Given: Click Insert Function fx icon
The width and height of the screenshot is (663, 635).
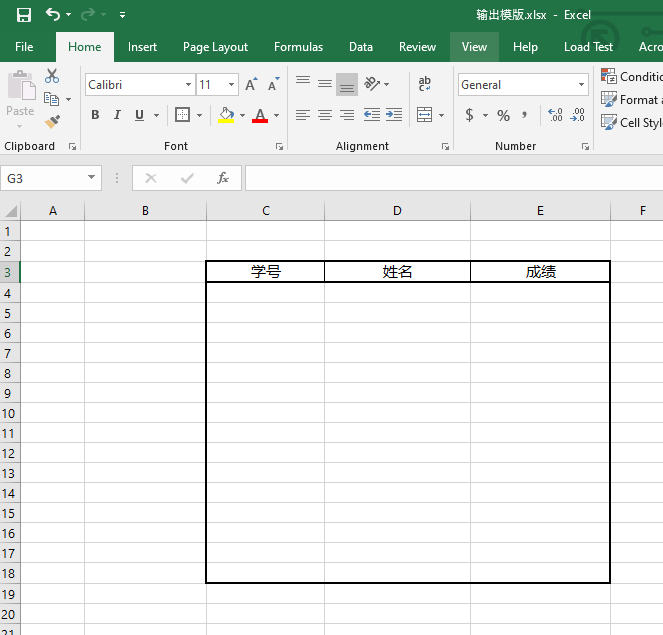Looking at the screenshot, I should 223,178.
